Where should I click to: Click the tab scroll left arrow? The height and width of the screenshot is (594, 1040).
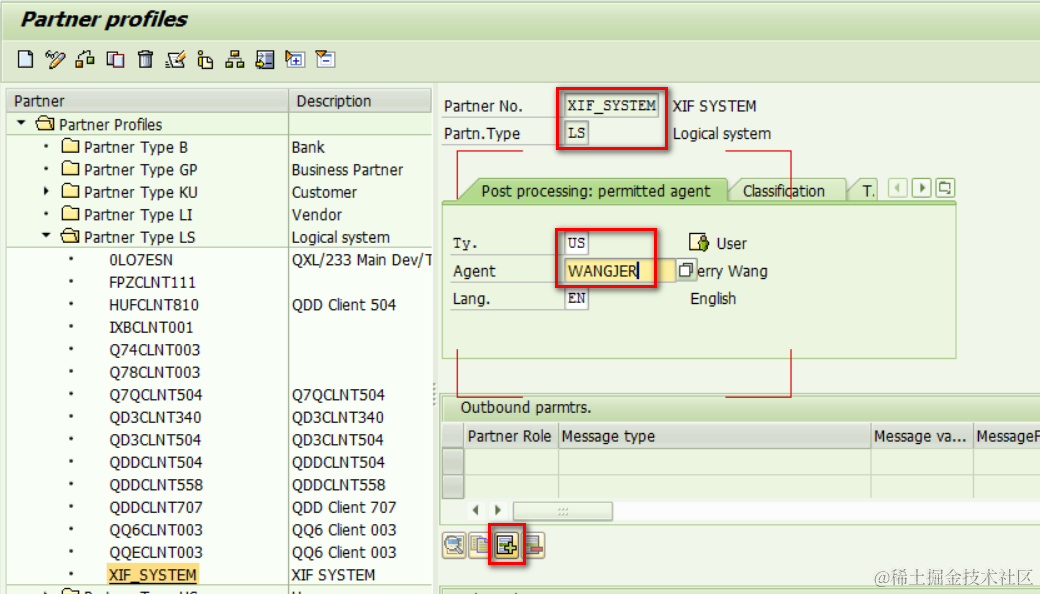click(x=897, y=188)
